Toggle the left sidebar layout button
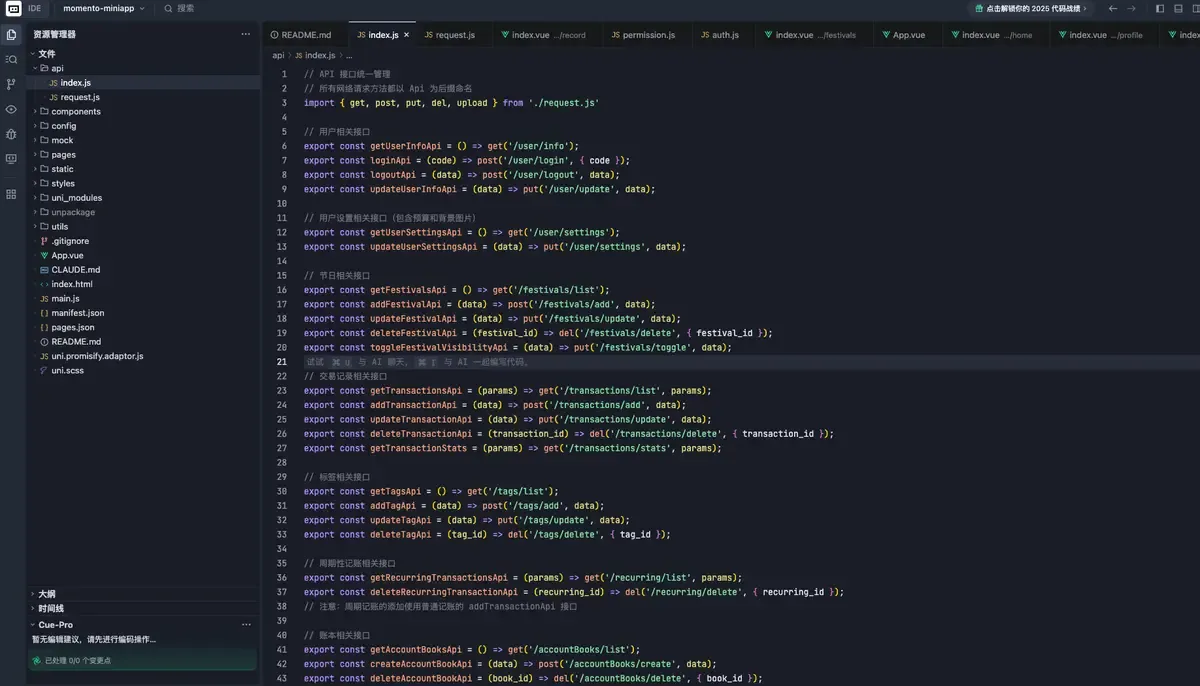Image resolution: width=1200 pixels, height=686 pixels. pos(1160,8)
